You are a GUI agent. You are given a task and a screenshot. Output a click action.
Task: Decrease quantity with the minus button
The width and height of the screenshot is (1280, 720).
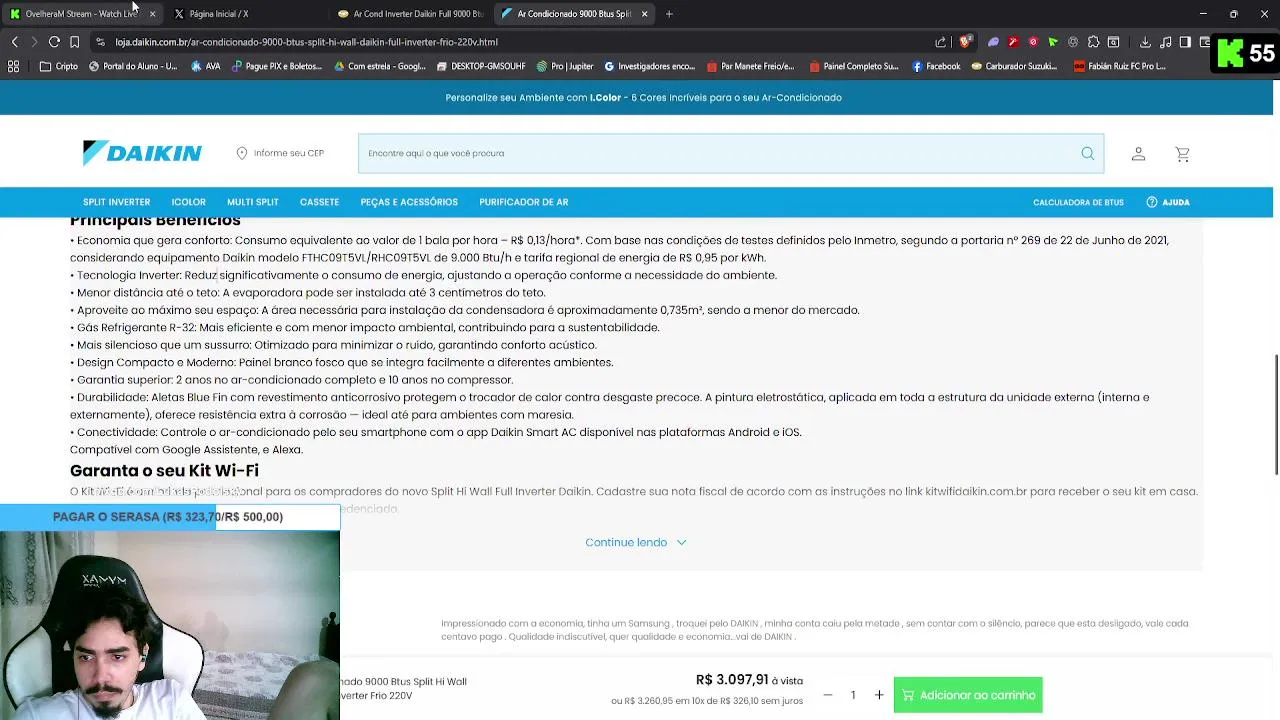(x=827, y=695)
